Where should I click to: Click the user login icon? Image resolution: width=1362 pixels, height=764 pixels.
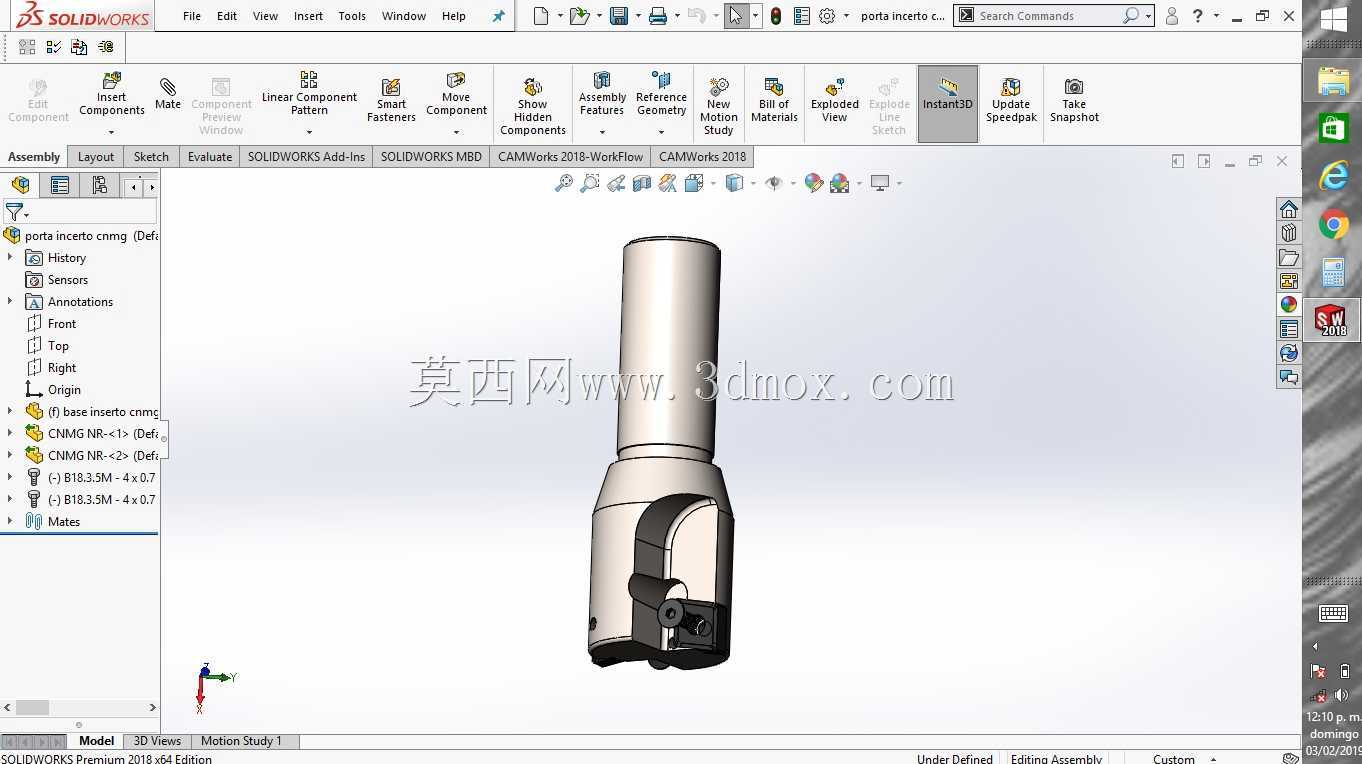[x=1171, y=16]
